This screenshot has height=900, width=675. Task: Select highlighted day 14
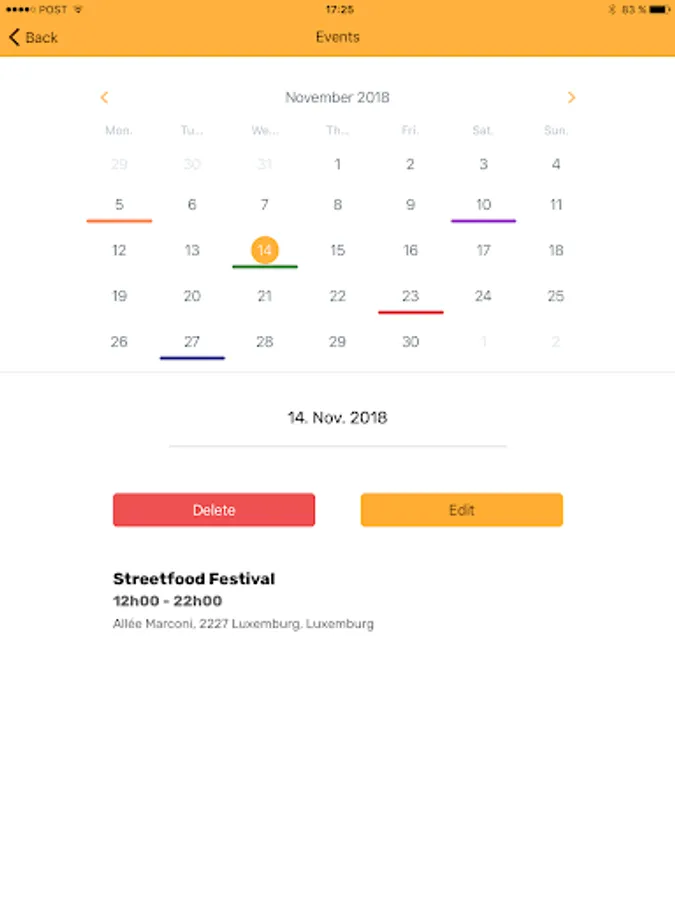pyautogui.click(x=265, y=250)
